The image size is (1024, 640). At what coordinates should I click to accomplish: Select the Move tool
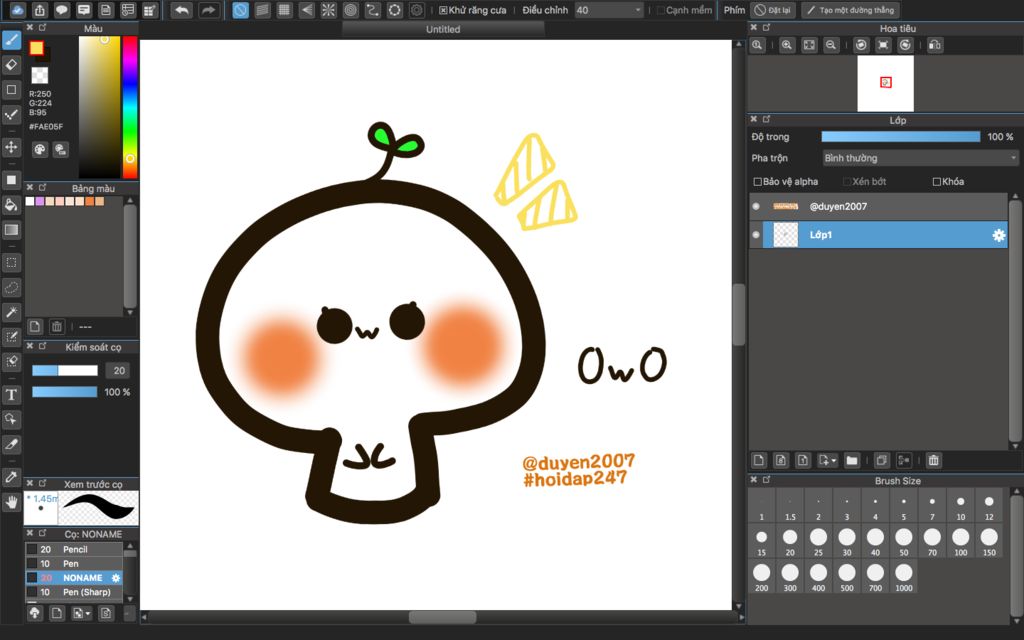(12, 147)
